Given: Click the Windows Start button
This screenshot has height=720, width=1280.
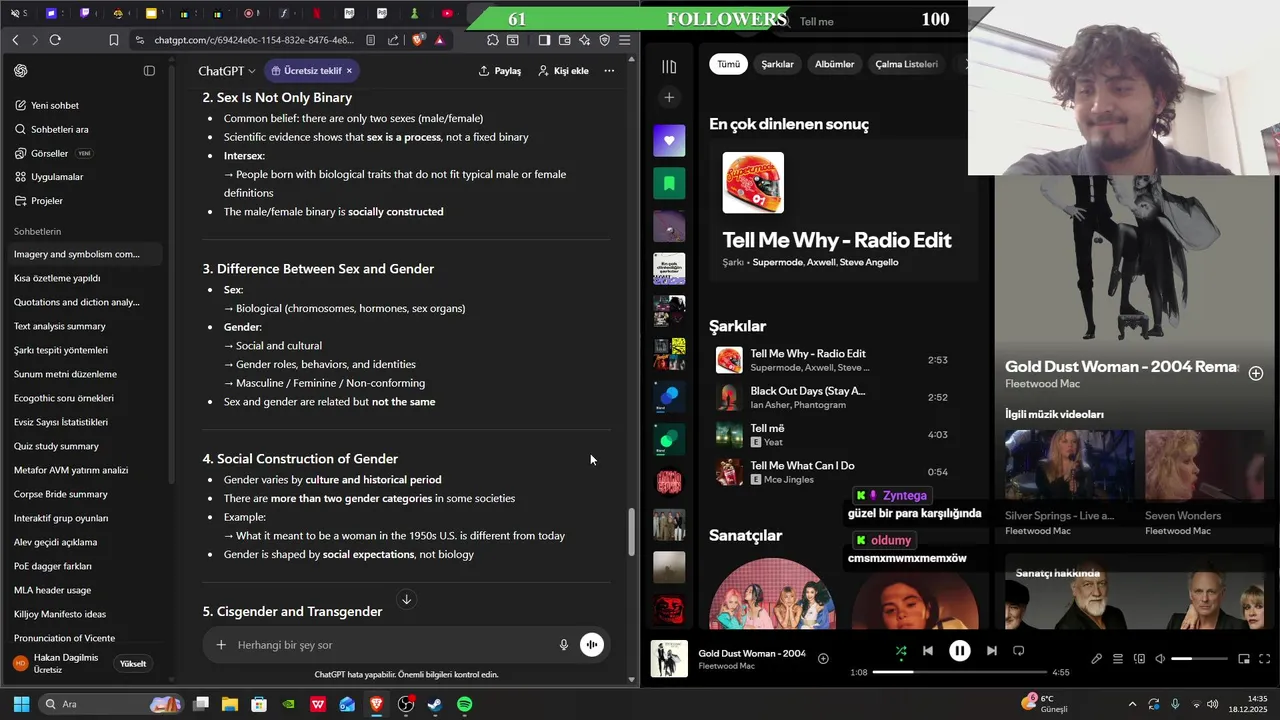Looking at the screenshot, I should [x=20, y=704].
